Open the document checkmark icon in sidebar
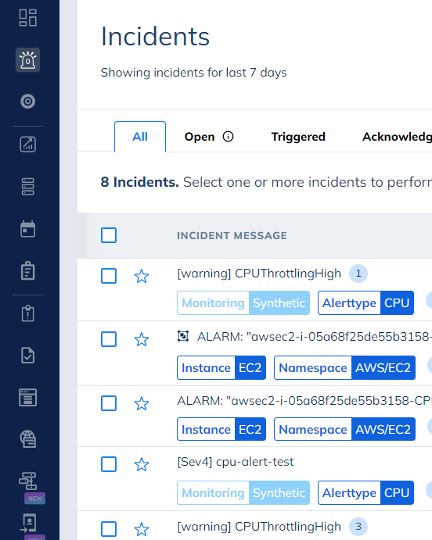The height and width of the screenshot is (540, 432). (28, 355)
